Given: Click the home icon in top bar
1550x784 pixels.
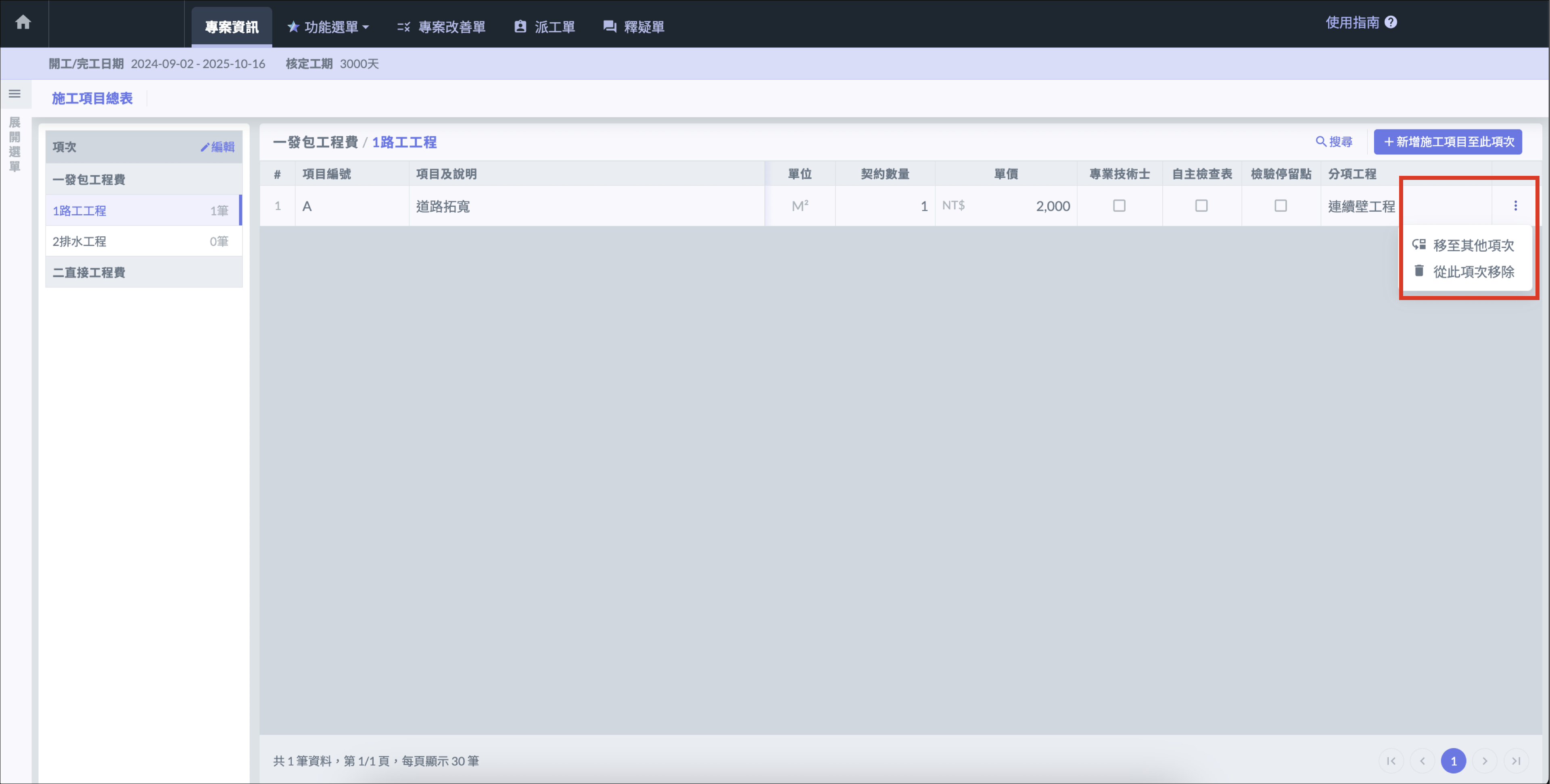Looking at the screenshot, I should (23, 23).
